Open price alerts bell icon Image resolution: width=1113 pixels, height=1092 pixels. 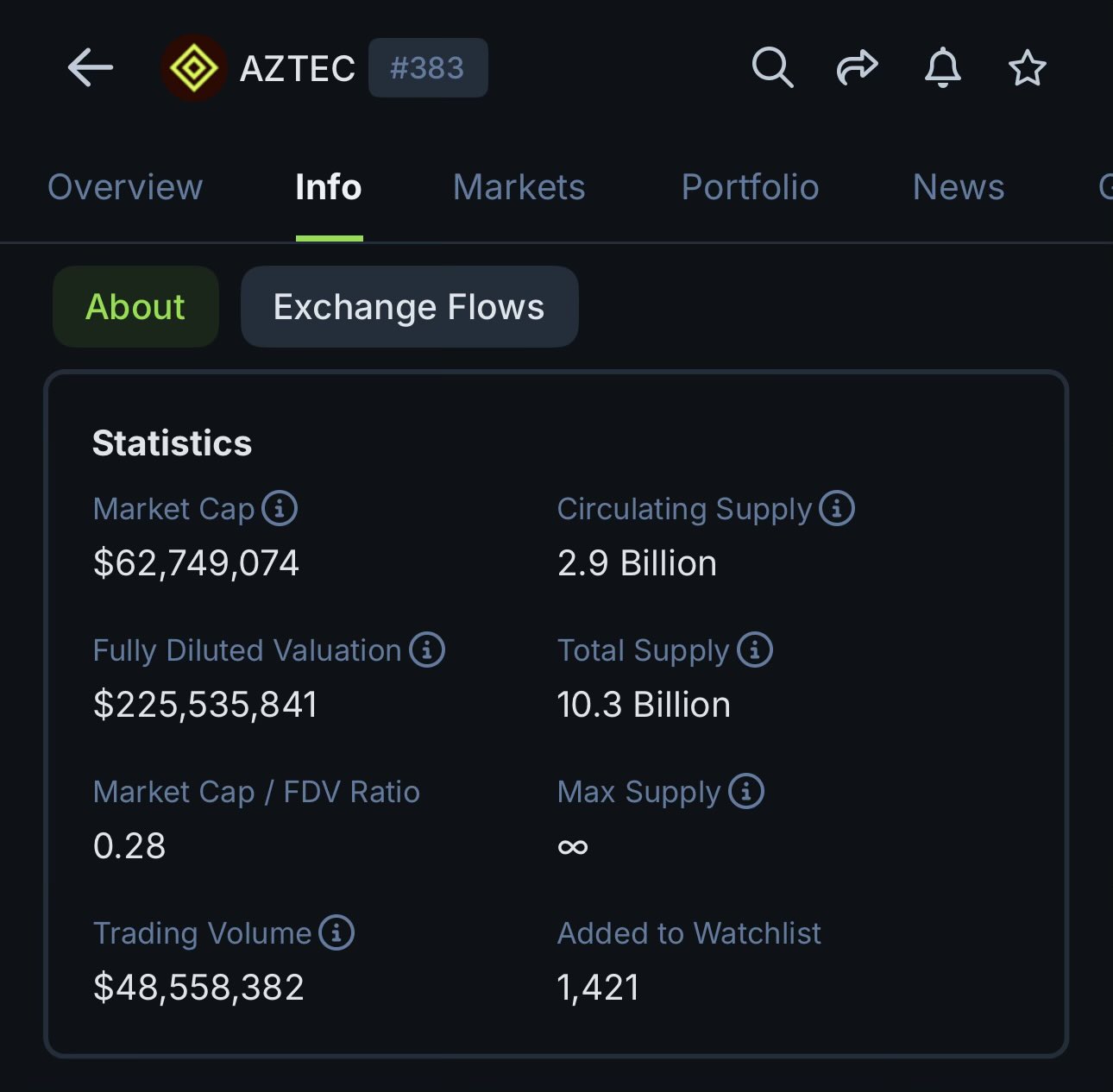pos(942,67)
